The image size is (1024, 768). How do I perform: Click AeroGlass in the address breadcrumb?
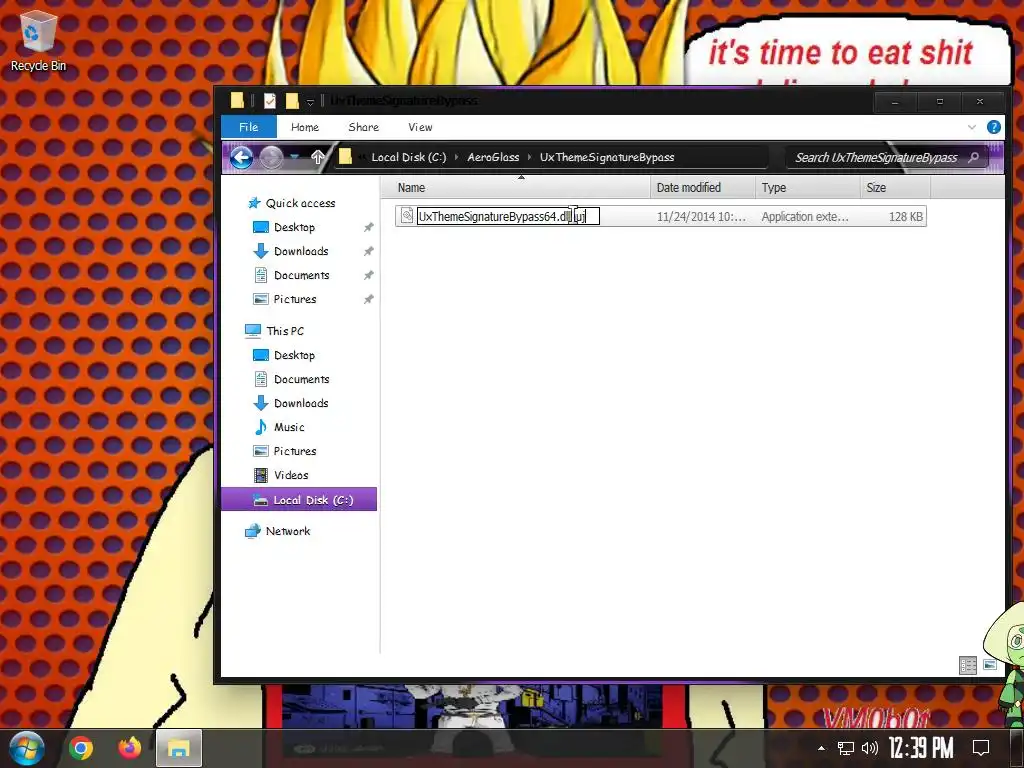(x=493, y=157)
